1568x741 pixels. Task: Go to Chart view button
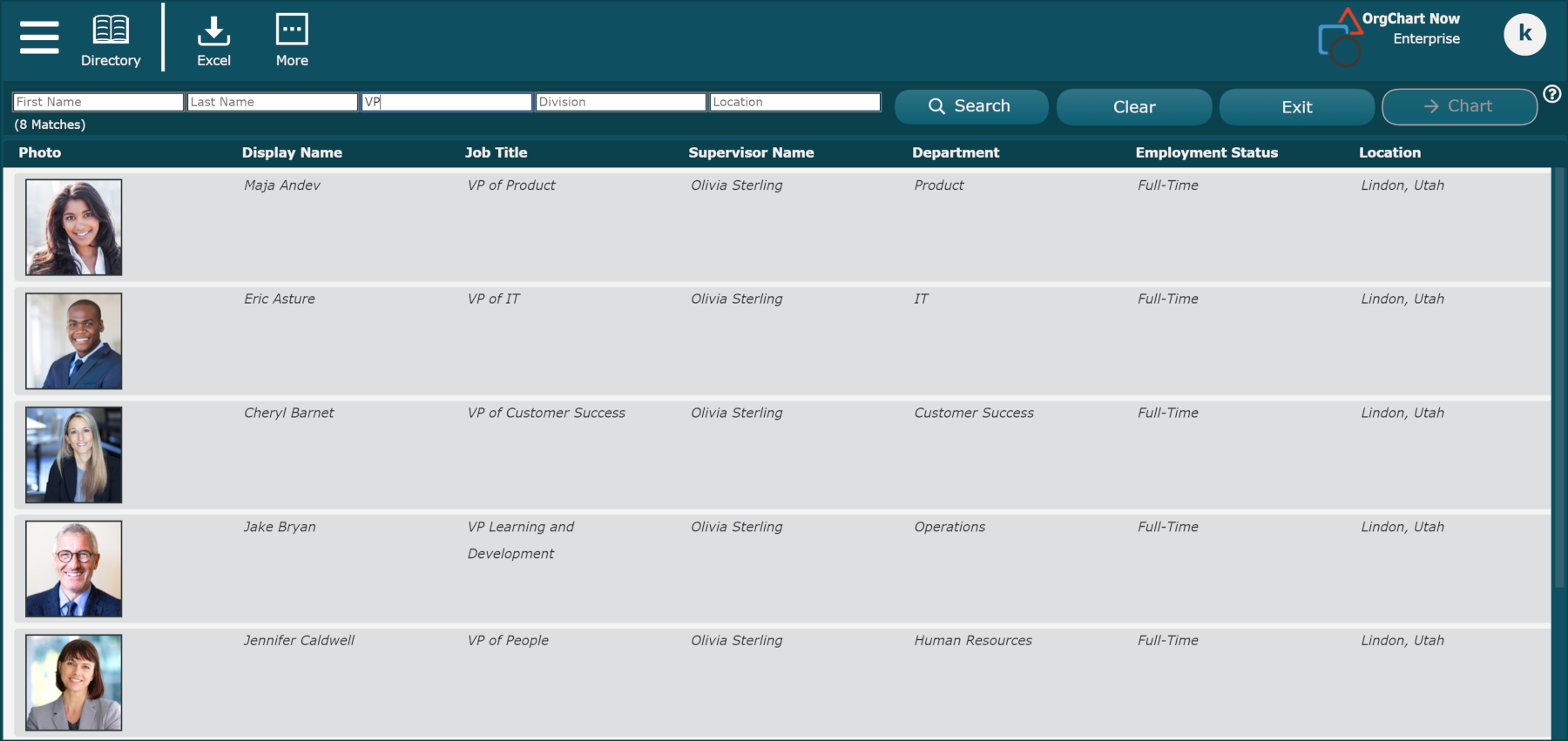[1458, 106]
